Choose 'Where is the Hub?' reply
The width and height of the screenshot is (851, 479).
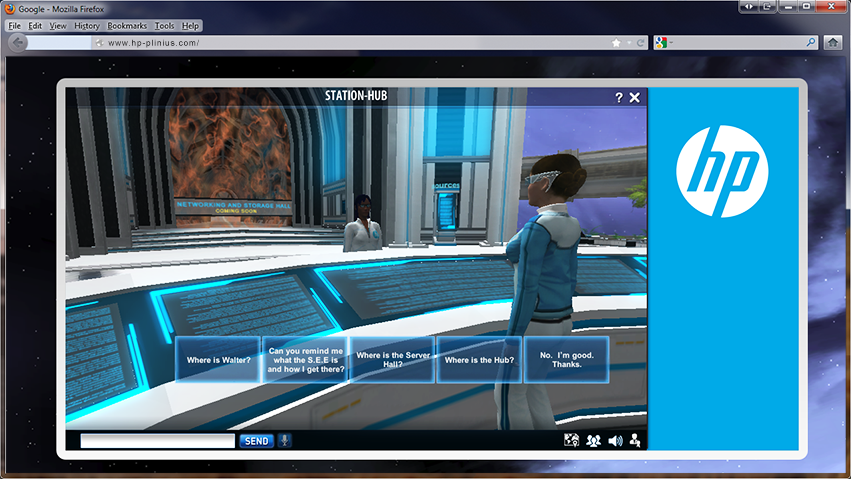pyautogui.click(x=479, y=360)
